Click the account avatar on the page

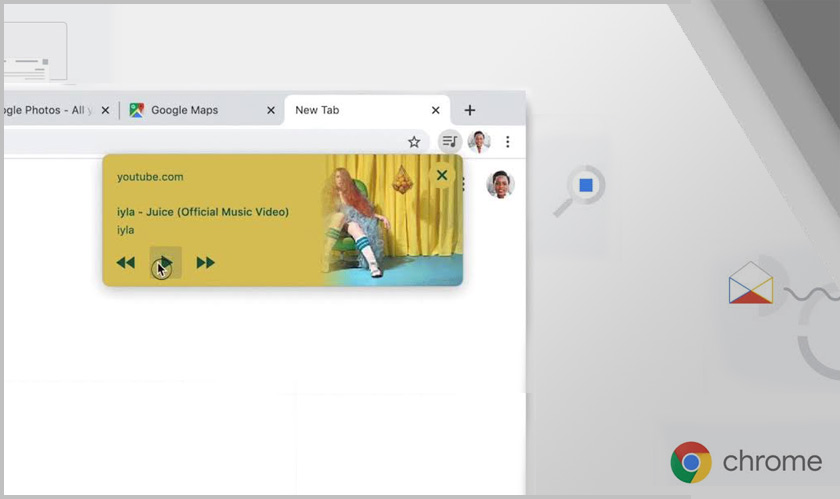500,184
